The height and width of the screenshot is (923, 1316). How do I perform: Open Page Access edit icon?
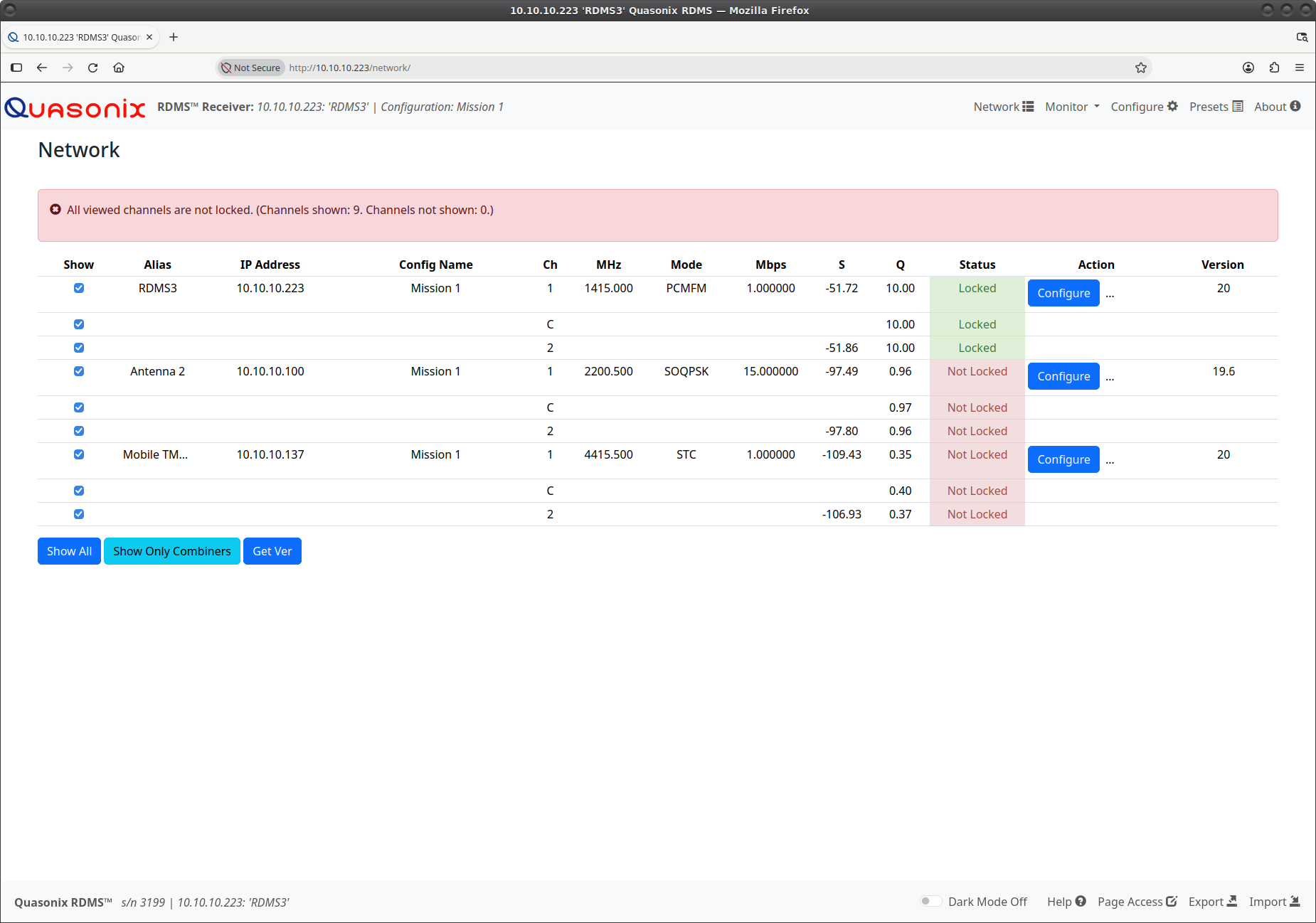coord(1172,901)
